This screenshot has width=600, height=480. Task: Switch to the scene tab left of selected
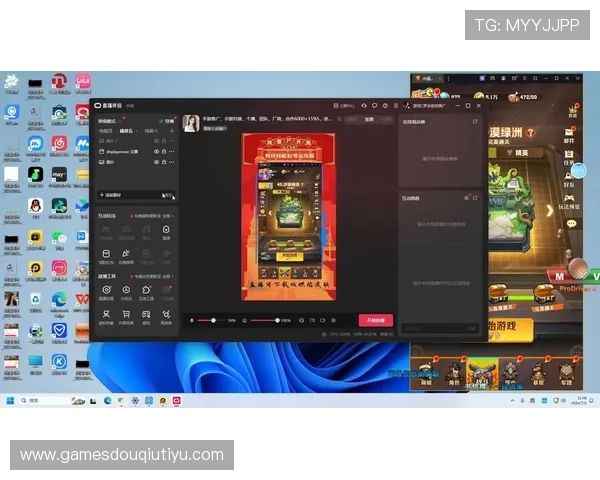pyautogui.click(x=106, y=131)
